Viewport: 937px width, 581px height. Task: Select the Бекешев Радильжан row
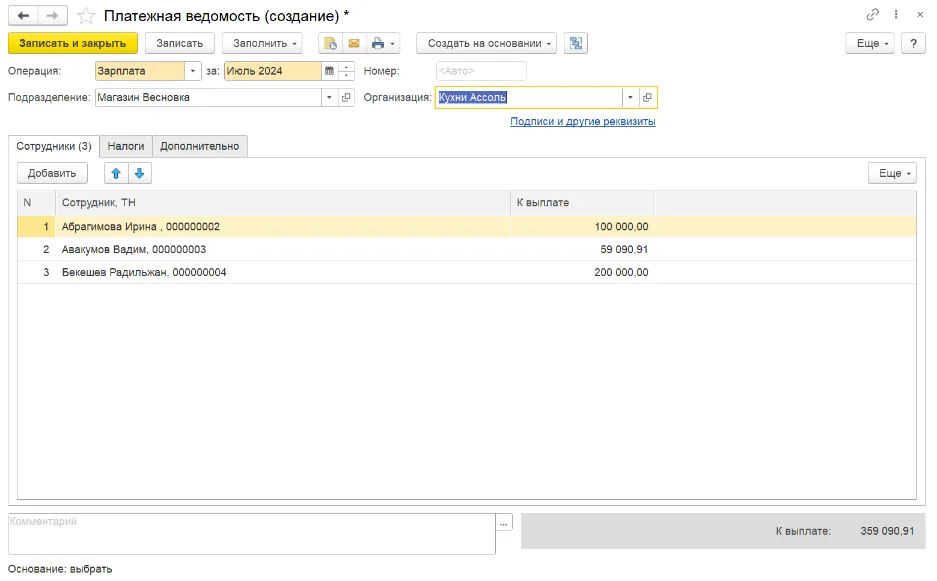click(x=467, y=272)
